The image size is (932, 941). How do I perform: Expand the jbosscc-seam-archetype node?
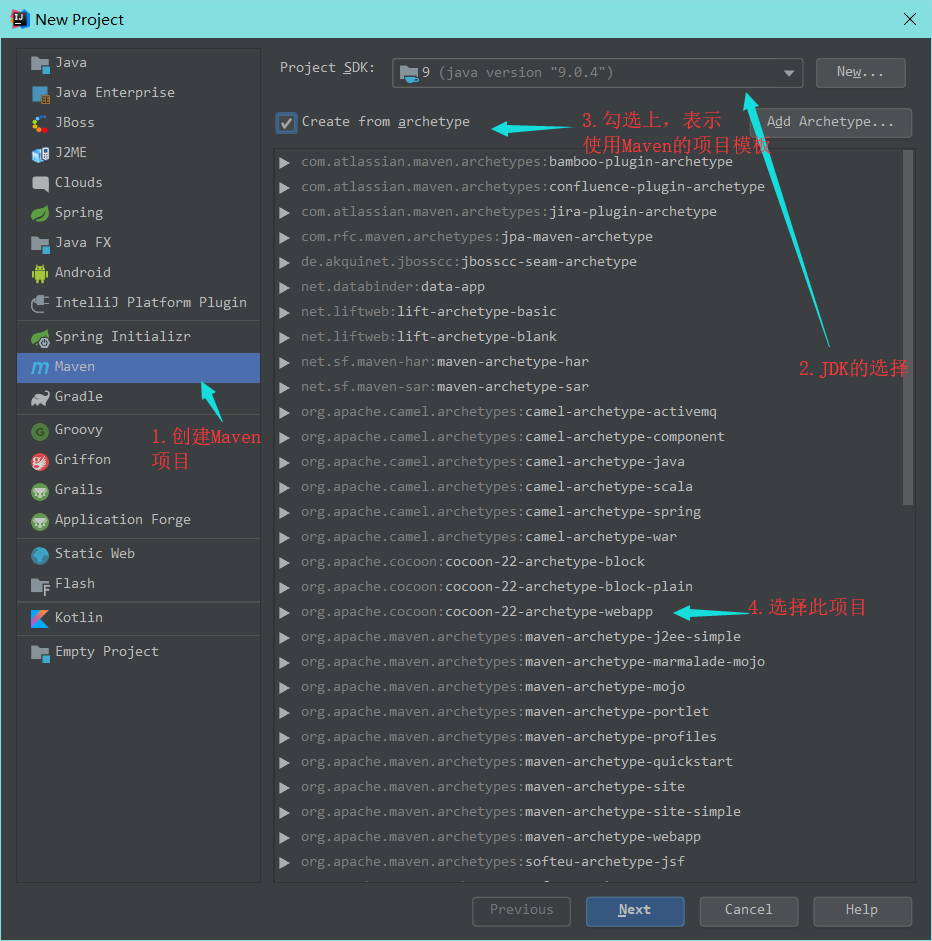(x=284, y=263)
